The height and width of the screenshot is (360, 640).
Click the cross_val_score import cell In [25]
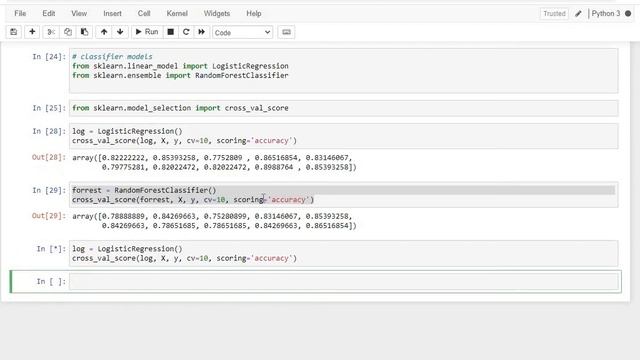tap(343, 108)
